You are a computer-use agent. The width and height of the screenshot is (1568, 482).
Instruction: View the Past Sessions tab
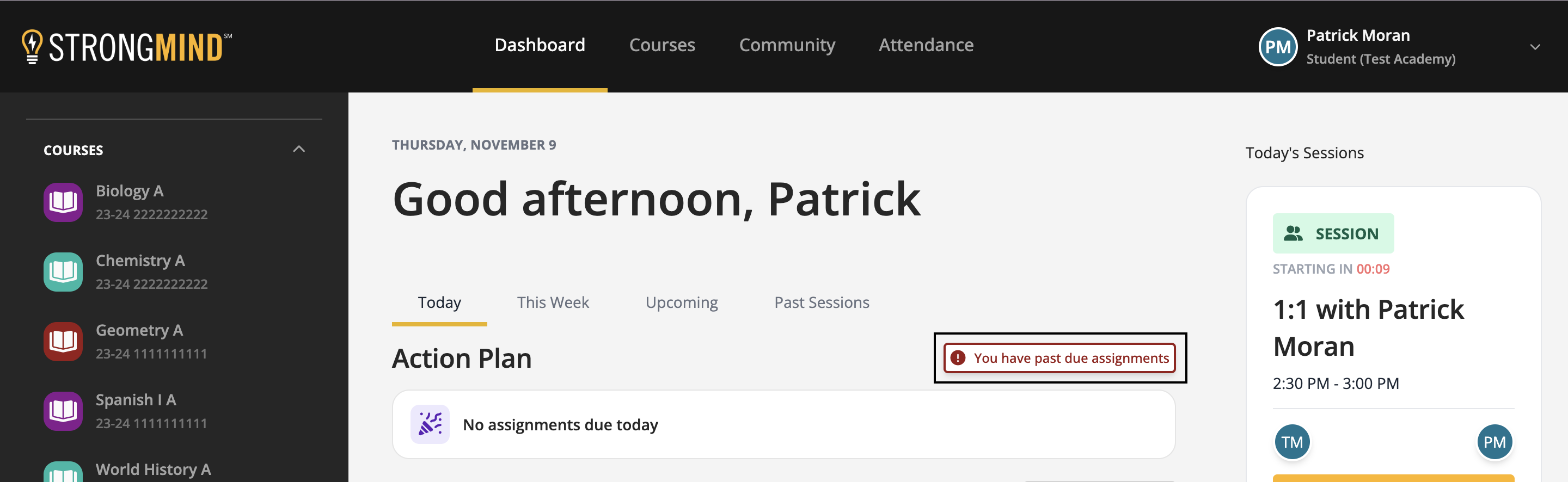point(821,302)
